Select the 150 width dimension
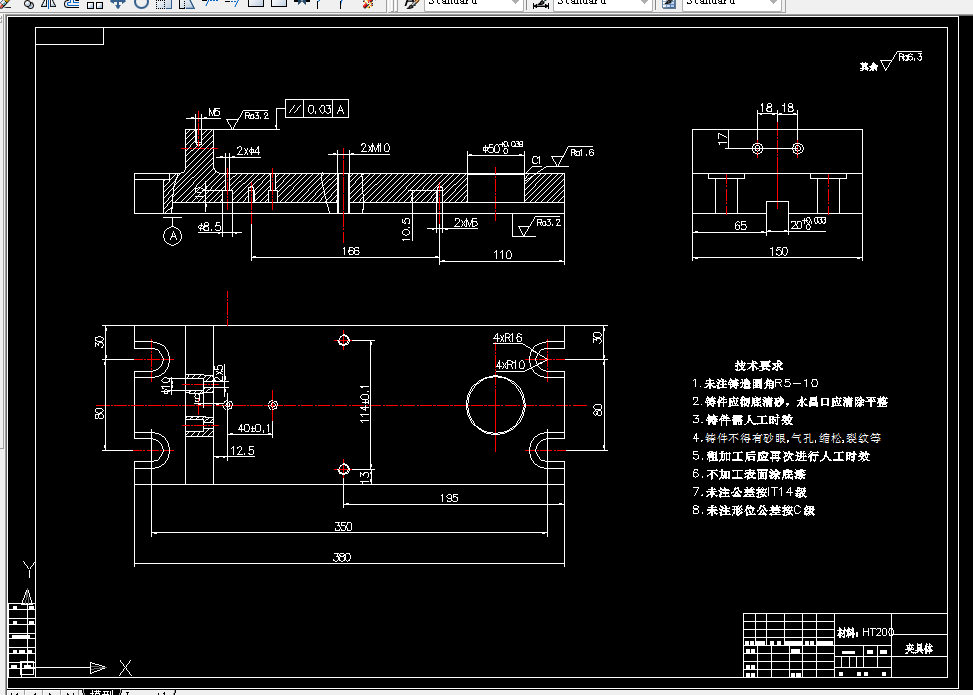 click(x=778, y=251)
